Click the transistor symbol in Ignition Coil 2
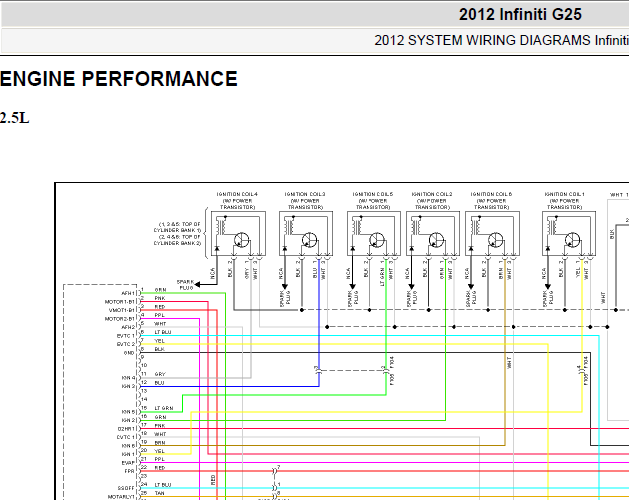 pyautogui.click(x=436, y=240)
